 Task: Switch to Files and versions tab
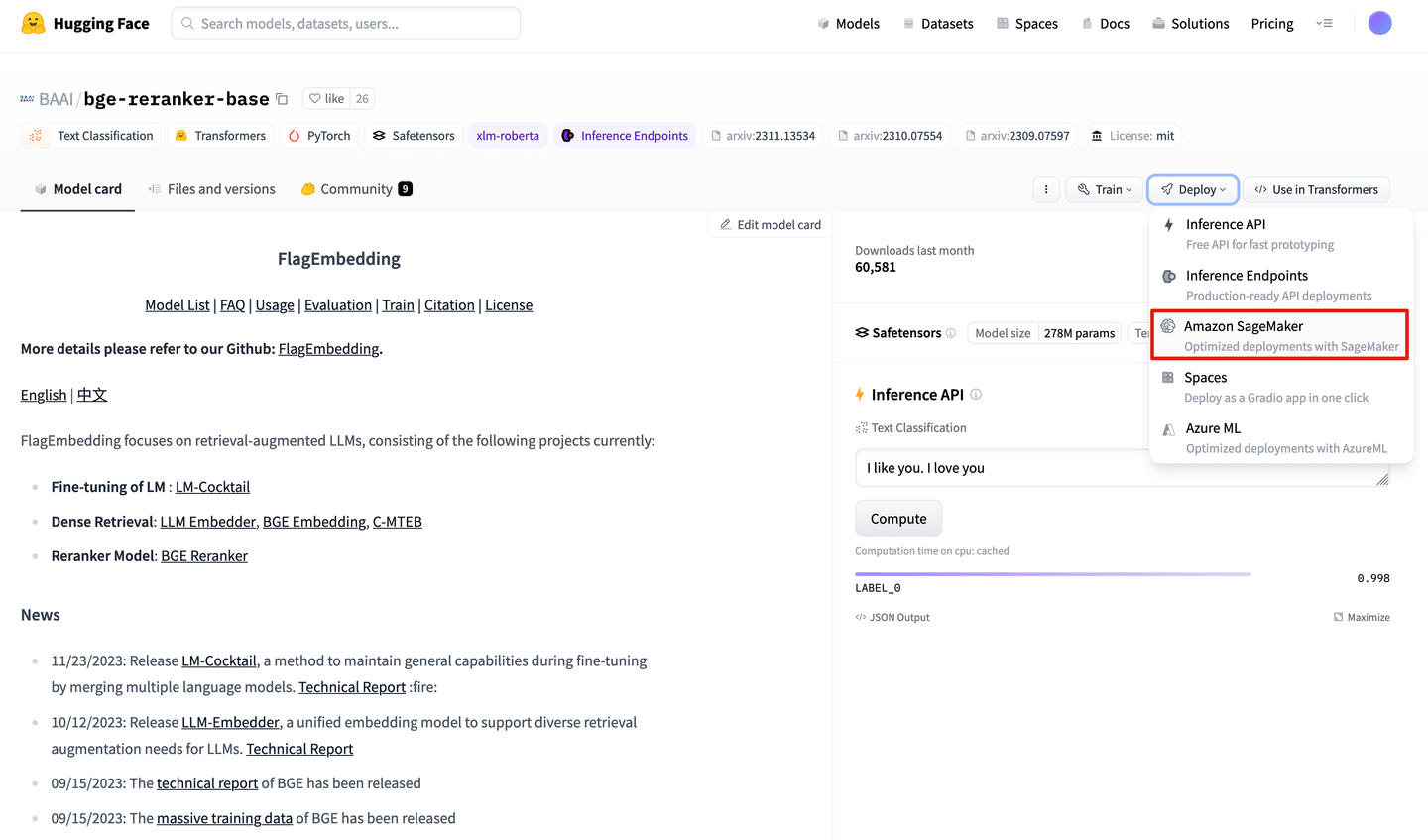(211, 189)
